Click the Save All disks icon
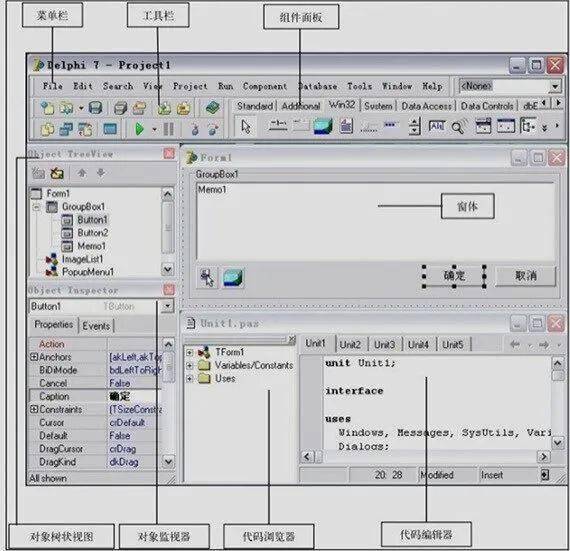The image size is (570, 551). (120, 108)
